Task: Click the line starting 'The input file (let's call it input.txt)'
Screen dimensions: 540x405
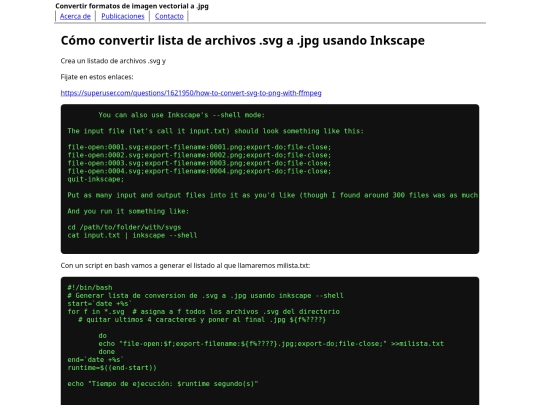Action: coord(216,131)
